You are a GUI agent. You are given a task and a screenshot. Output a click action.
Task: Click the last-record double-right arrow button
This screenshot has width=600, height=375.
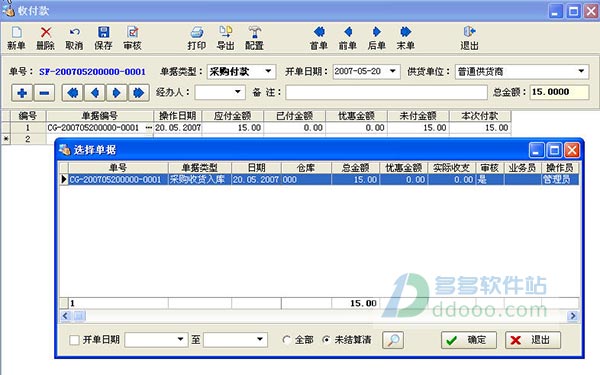pyautogui.click(x=139, y=93)
